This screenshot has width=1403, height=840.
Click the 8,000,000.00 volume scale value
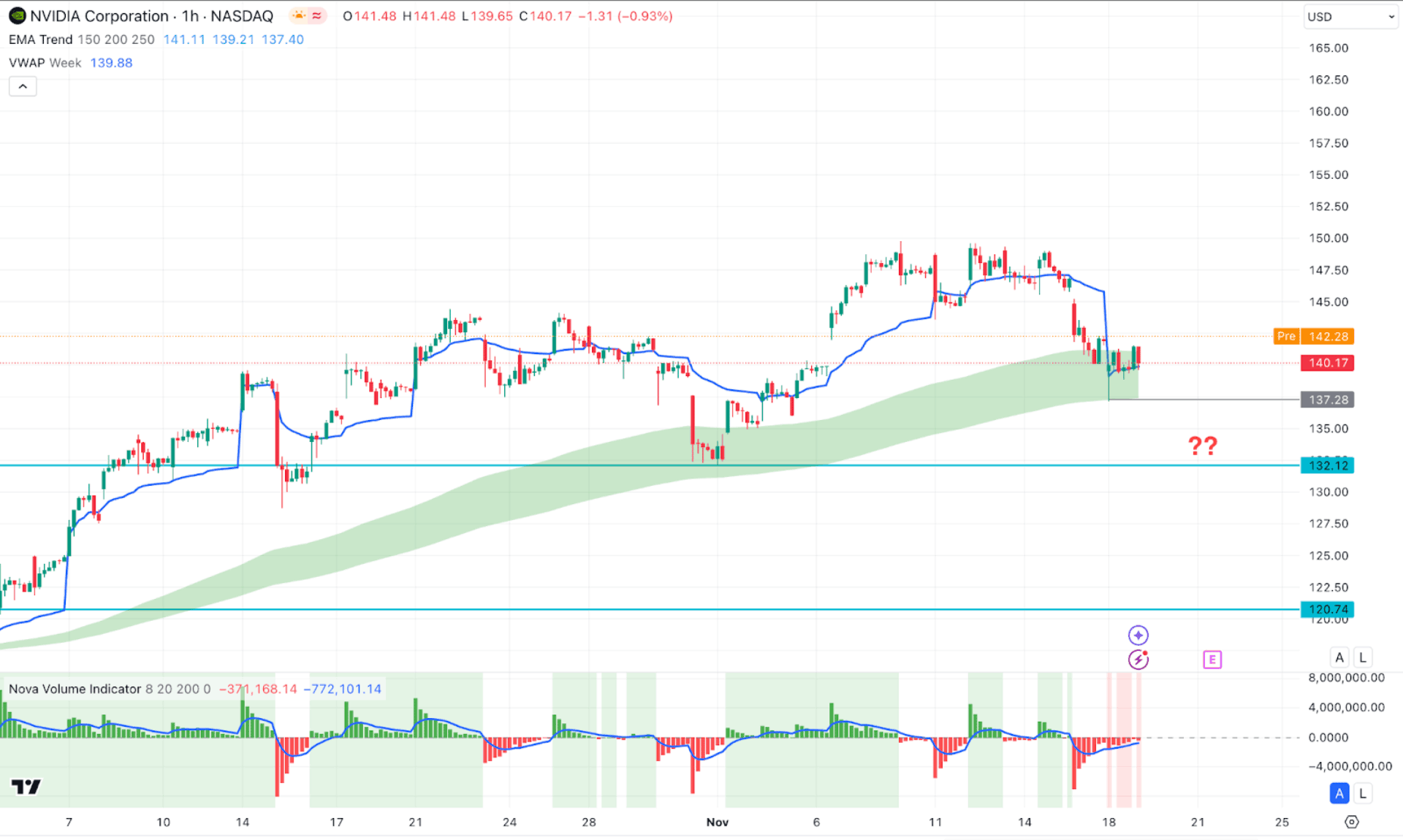[x=1346, y=678]
